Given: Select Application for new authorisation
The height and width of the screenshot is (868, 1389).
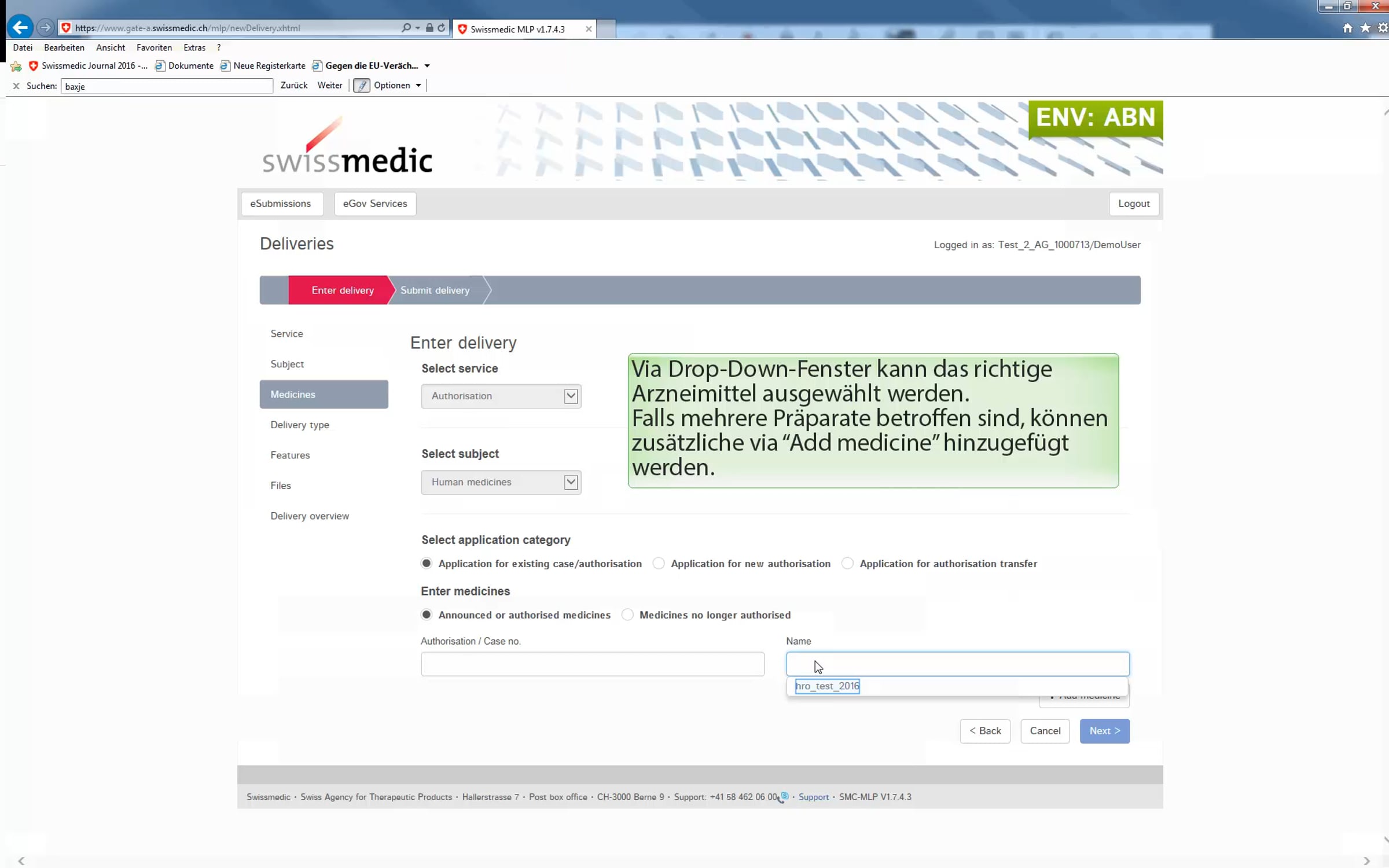Looking at the screenshot, I should tap(659, 564).
